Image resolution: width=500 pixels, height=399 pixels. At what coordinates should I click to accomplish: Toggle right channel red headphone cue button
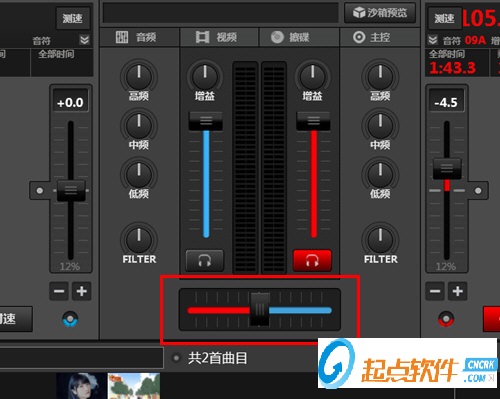(x=312, y=260)
